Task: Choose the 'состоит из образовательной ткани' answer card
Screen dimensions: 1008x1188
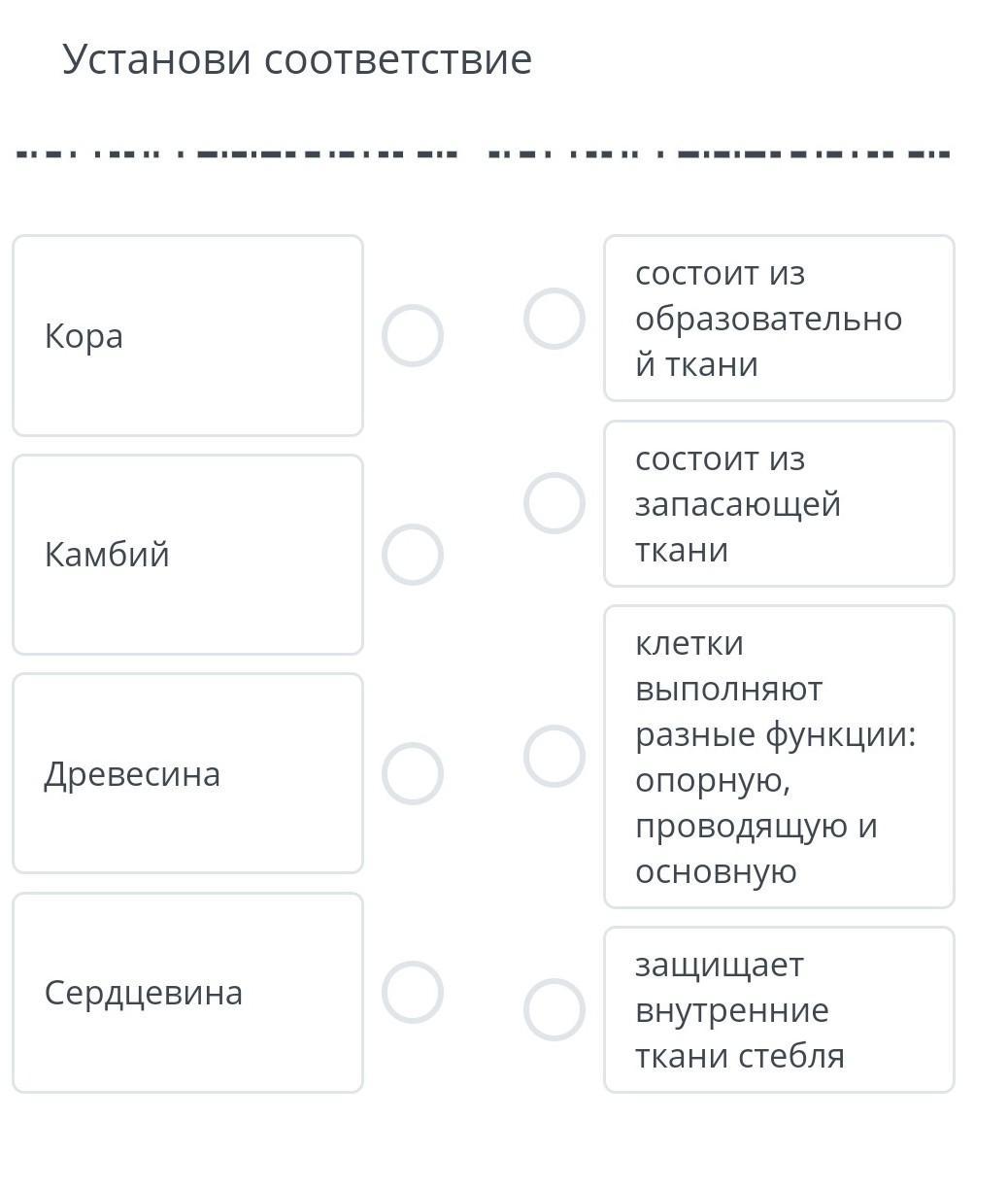Action: 779,319
